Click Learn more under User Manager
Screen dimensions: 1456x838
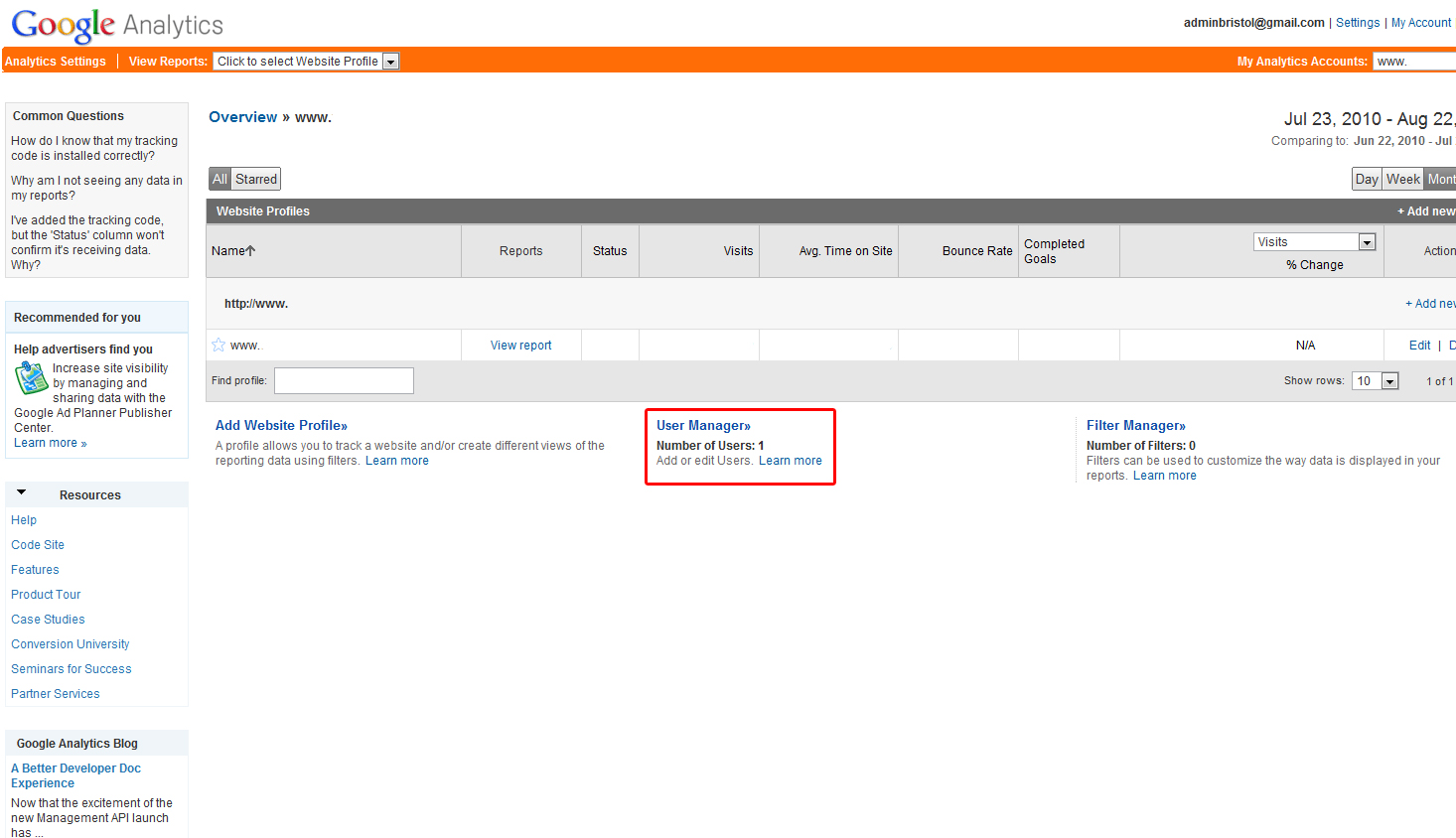tap(791, 461)
